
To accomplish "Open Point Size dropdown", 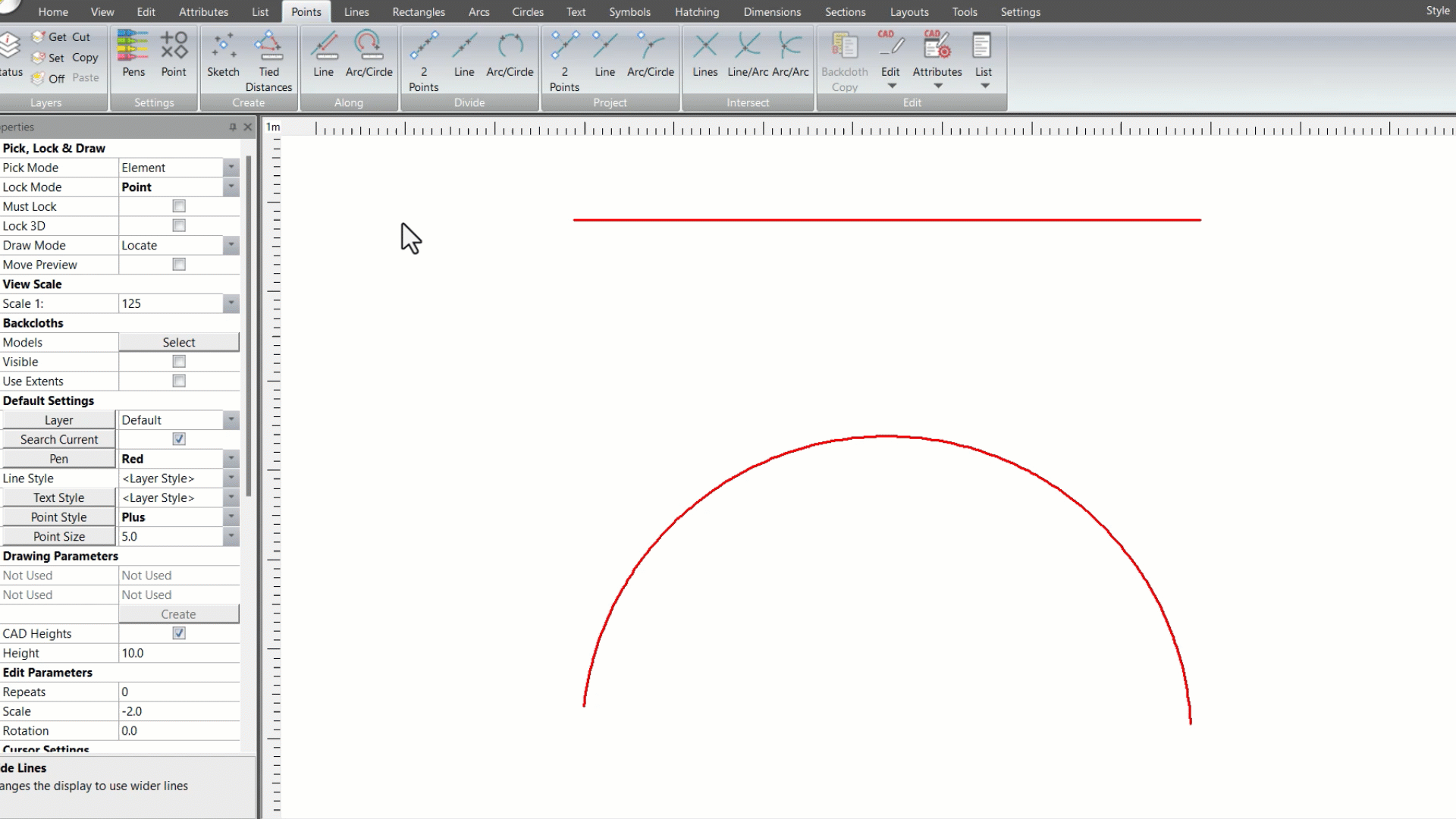I will (x=231, y=537).
